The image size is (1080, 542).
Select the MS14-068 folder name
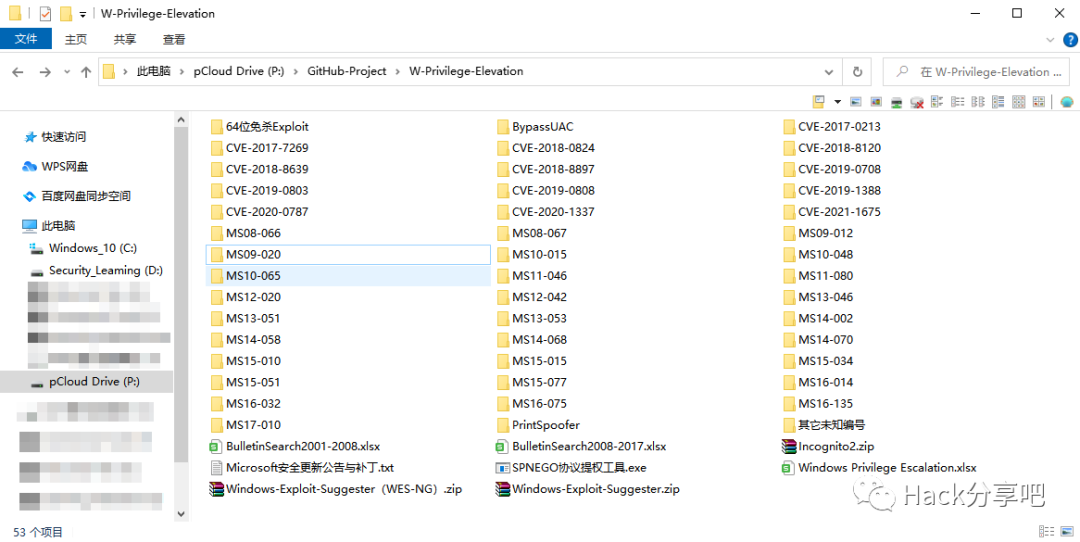539,340
